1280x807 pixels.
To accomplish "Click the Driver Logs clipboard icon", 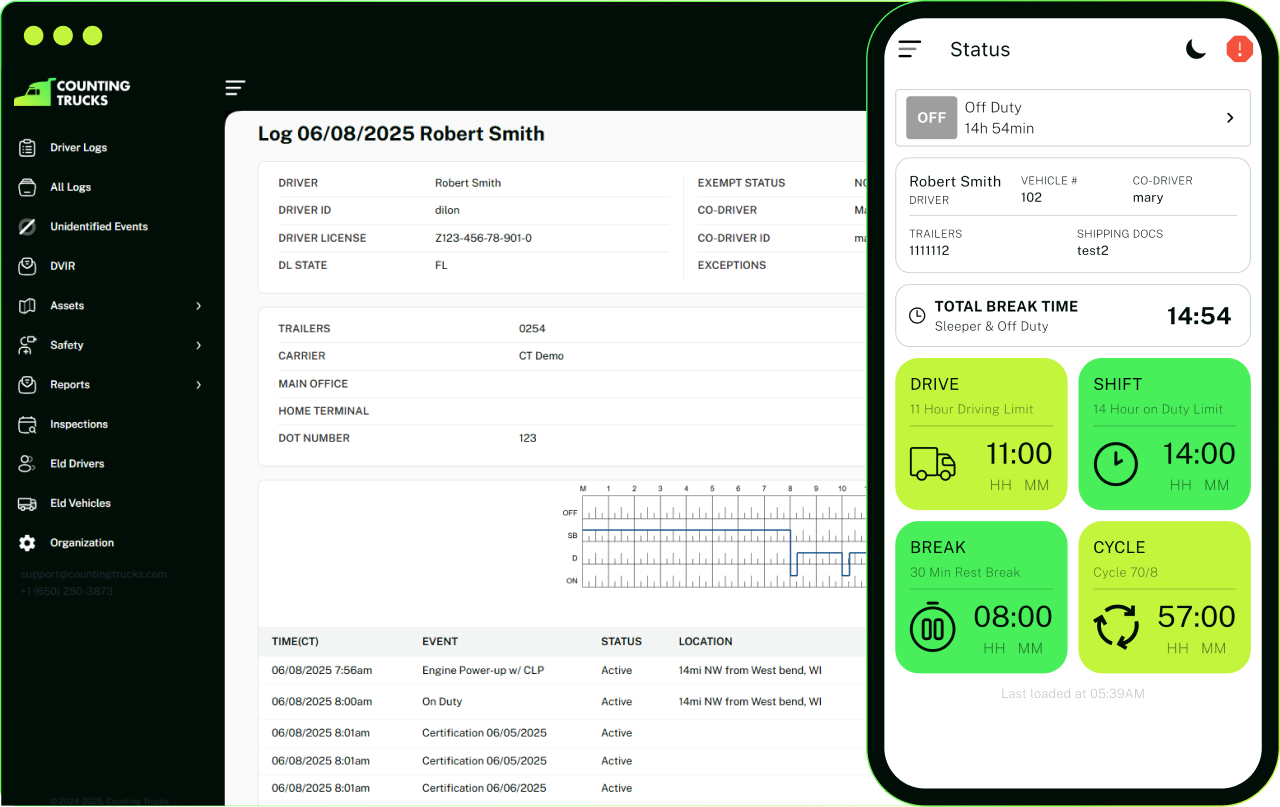I will [28, 148].
